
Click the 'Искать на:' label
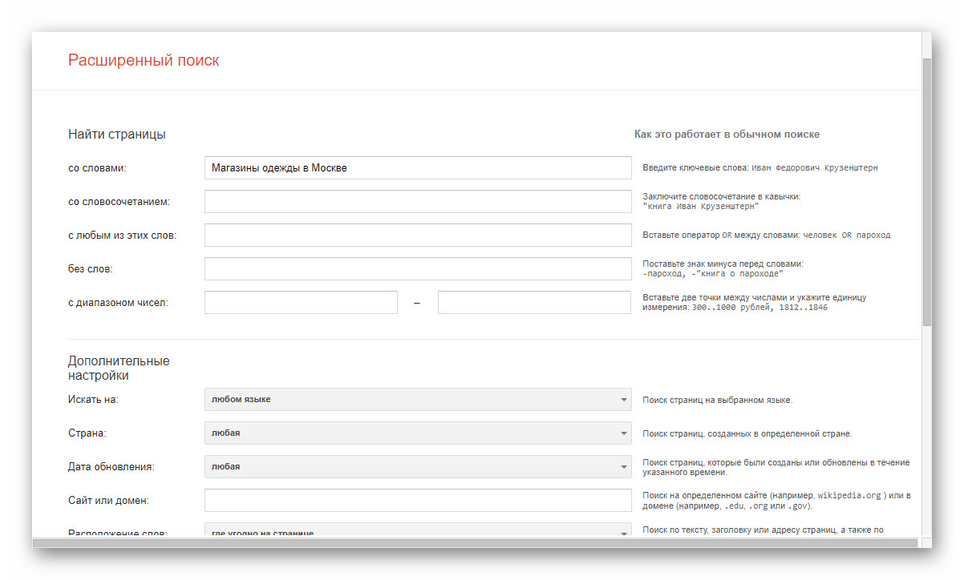coord(93,399)
